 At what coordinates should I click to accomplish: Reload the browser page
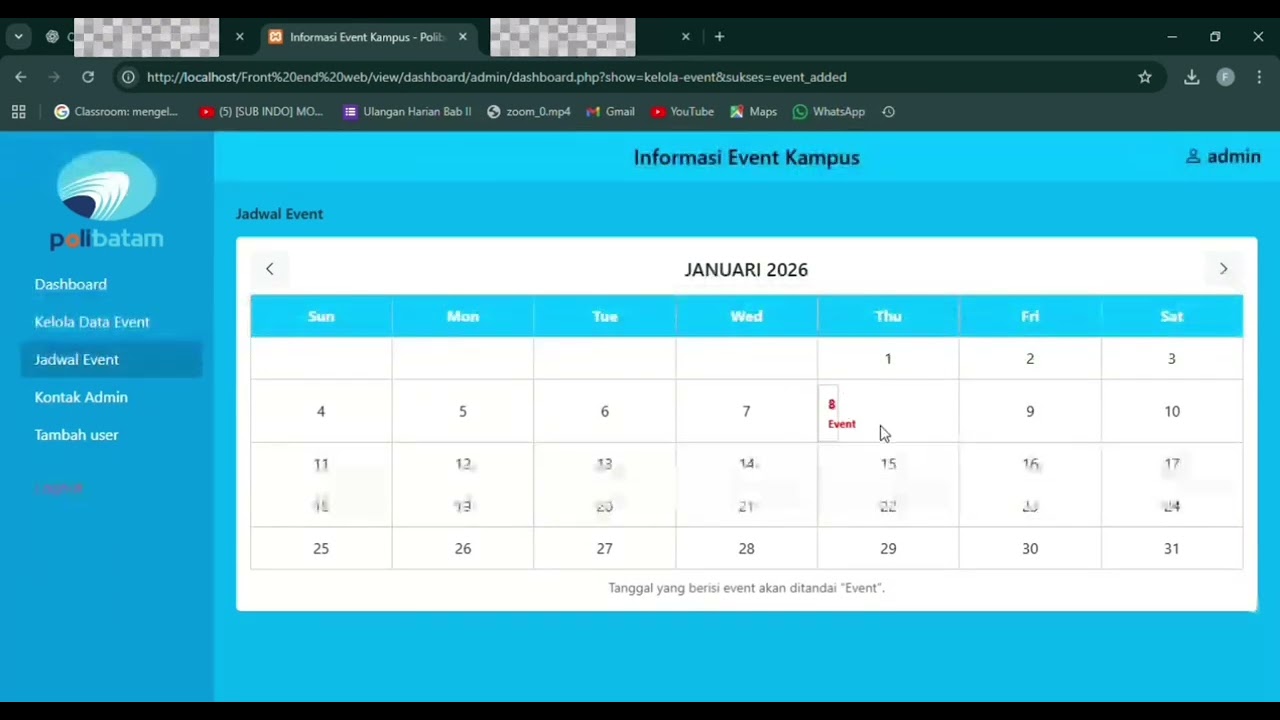click(88, 77)
